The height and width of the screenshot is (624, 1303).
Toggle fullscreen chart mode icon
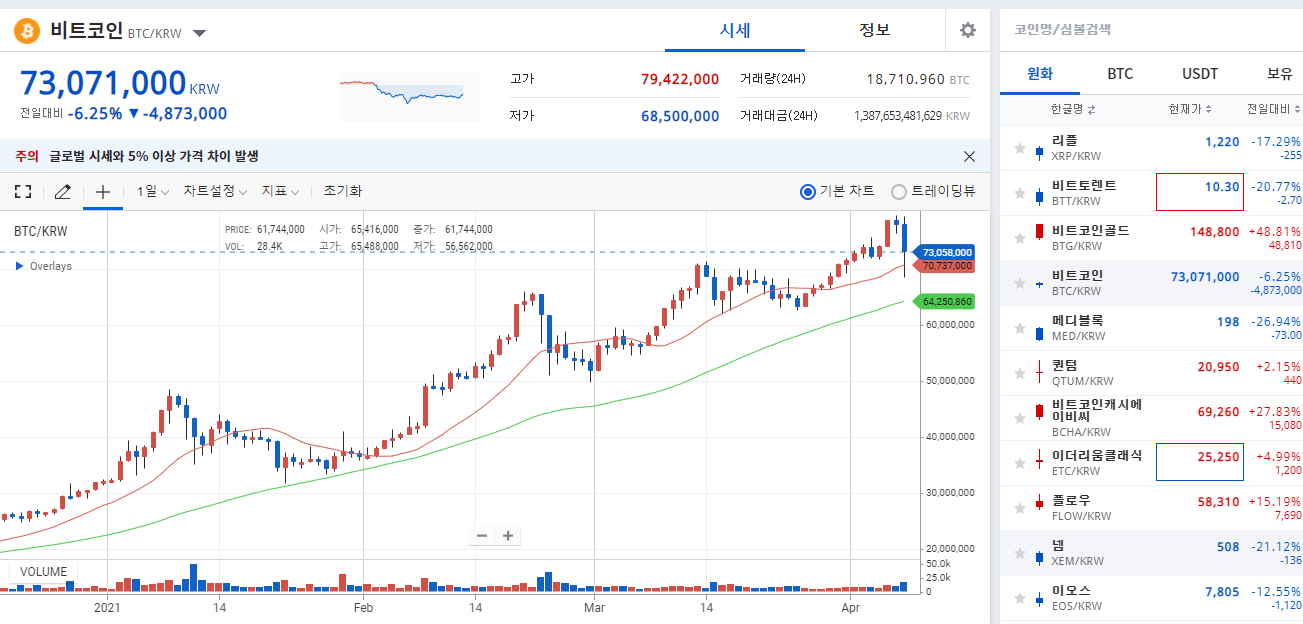(x=23, y=191)
